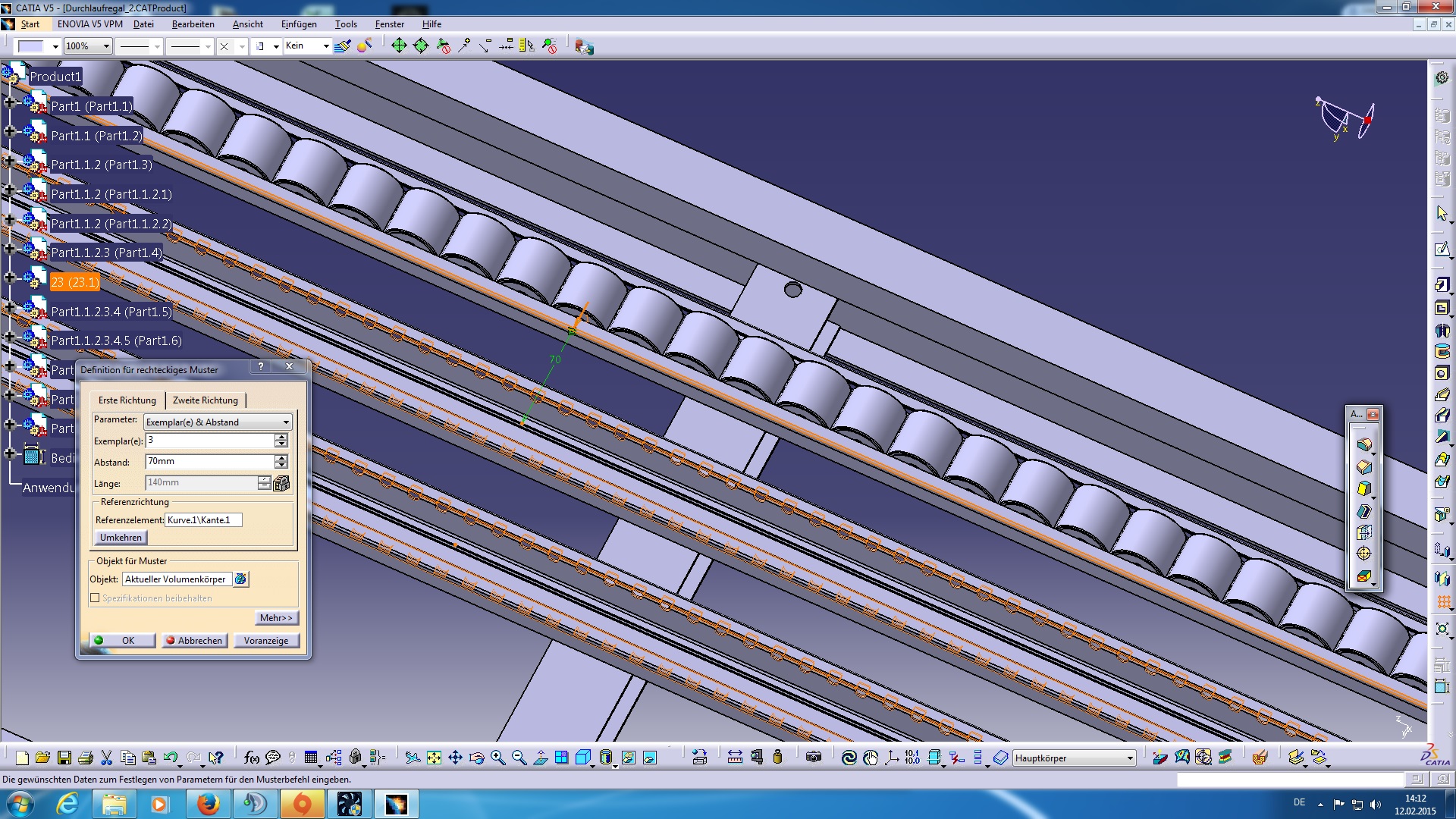Zoom in with the magnifier plus icon
This screenshot has height=819, width=1456.
tap(498, 758)
